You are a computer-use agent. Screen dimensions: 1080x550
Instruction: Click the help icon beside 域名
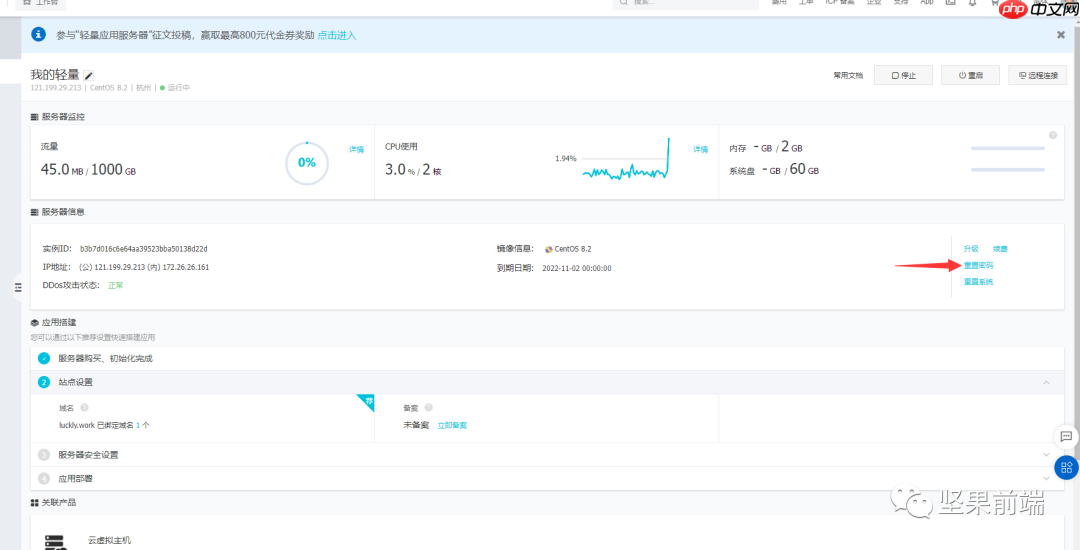coord(84,408)
